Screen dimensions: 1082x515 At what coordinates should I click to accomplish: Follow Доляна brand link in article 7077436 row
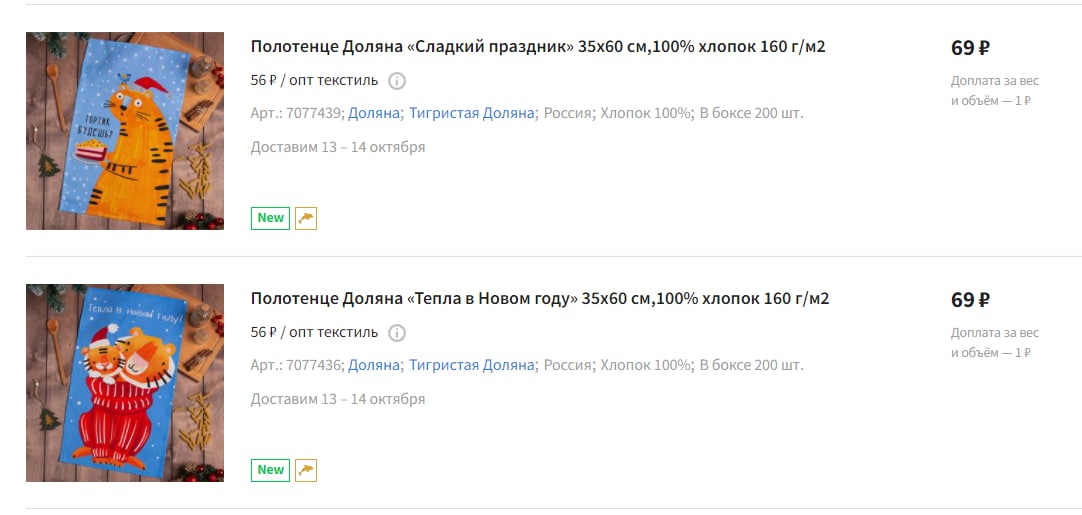pyautogui.click(x=373, y=365)
